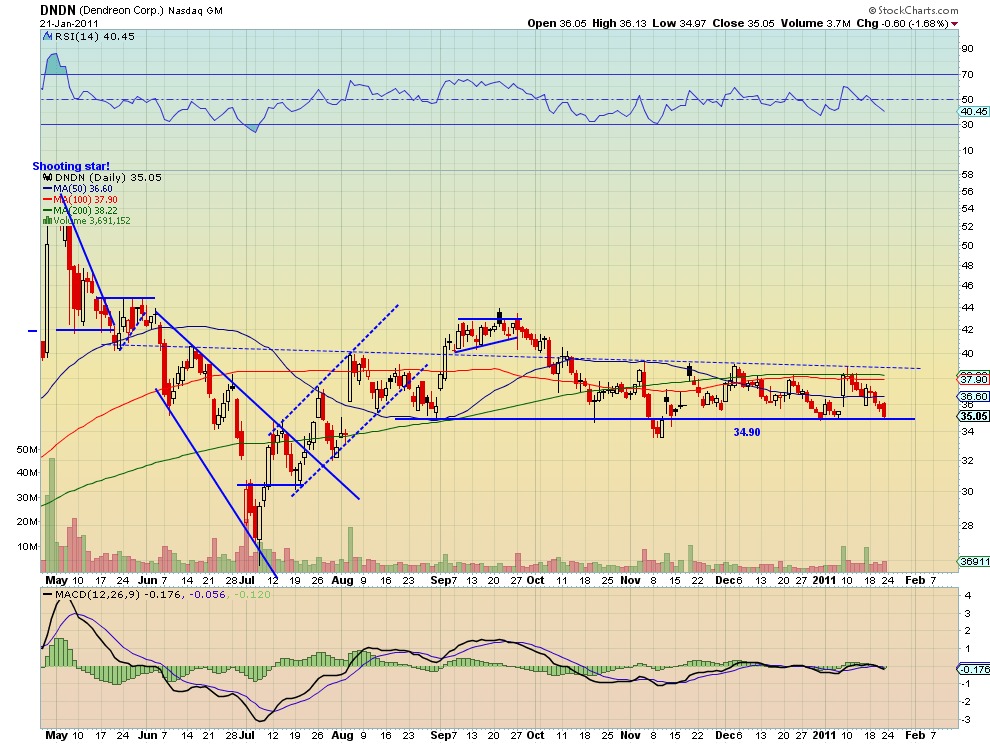
Task: Click the 4 label on MACD axis
Action: click(968, 596)
